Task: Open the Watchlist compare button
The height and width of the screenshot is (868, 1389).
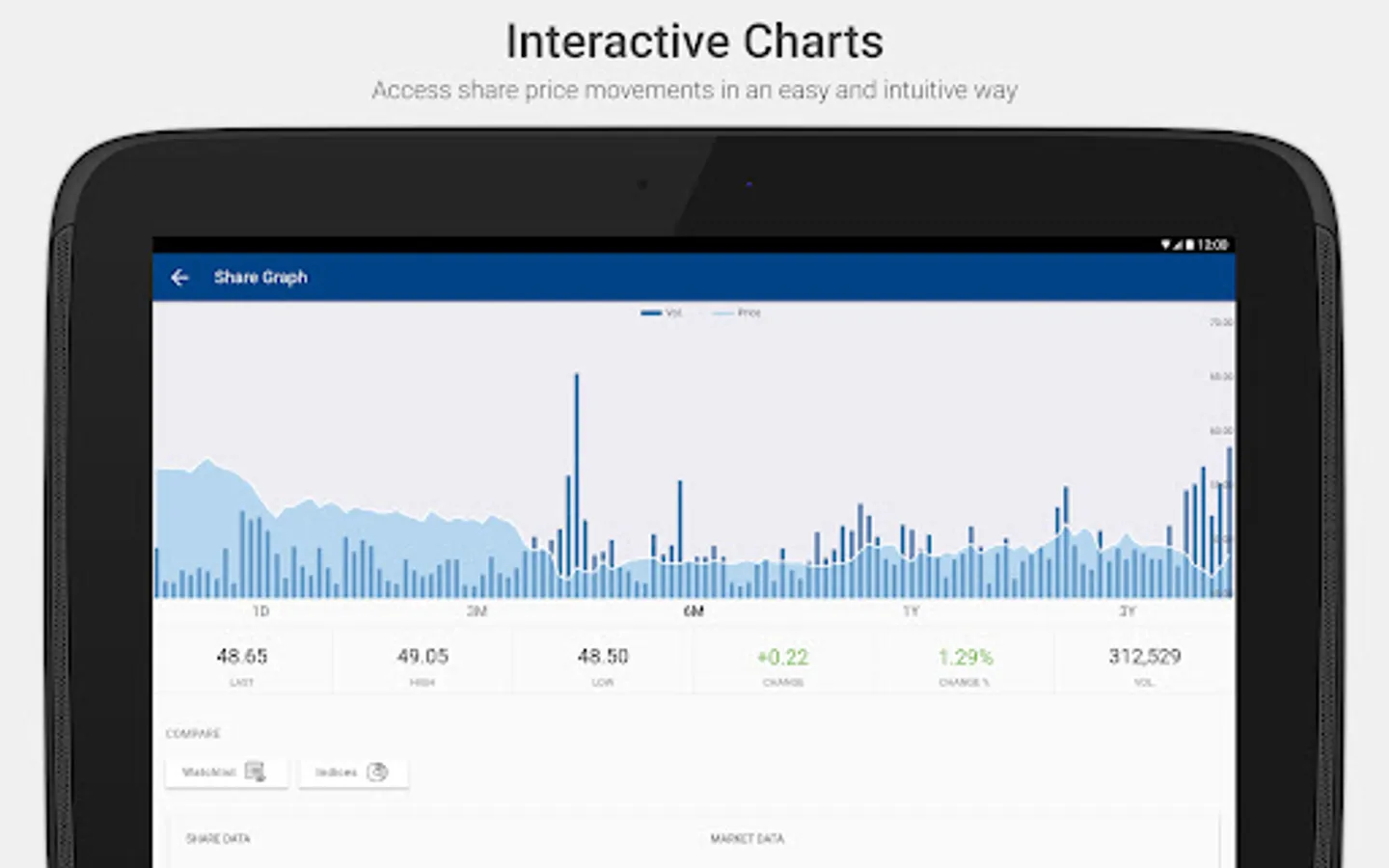Action: 227,773
